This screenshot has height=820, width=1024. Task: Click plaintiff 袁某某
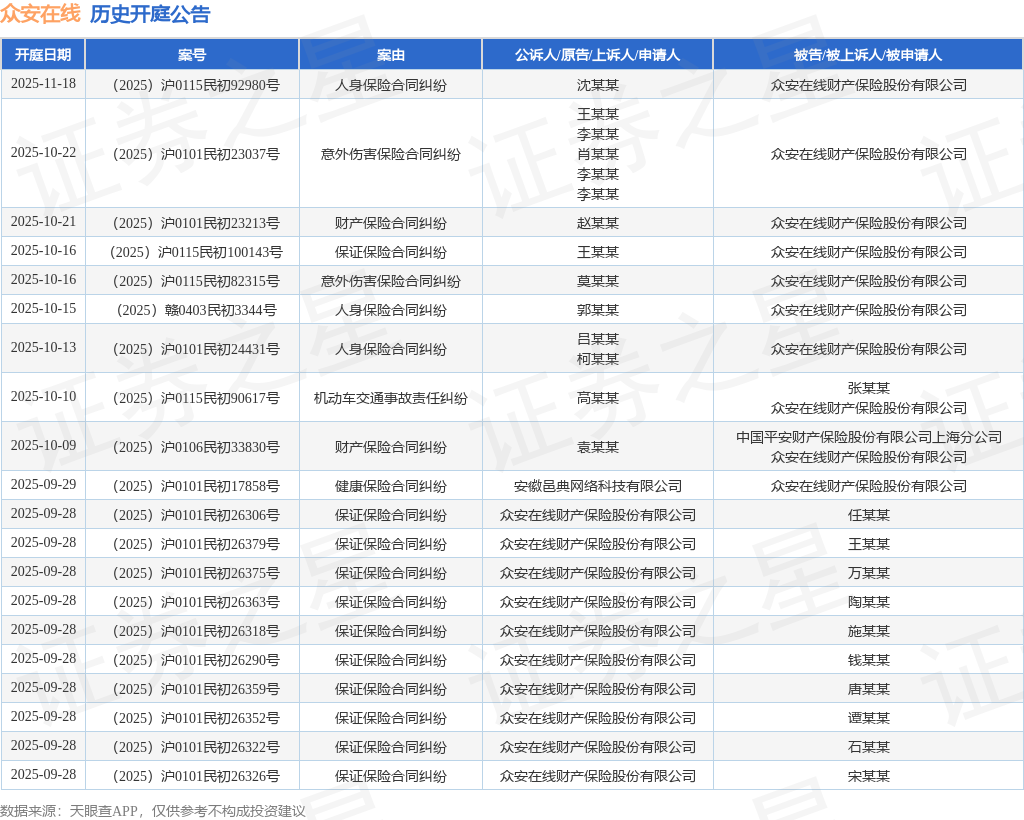[x=598, y=447]
